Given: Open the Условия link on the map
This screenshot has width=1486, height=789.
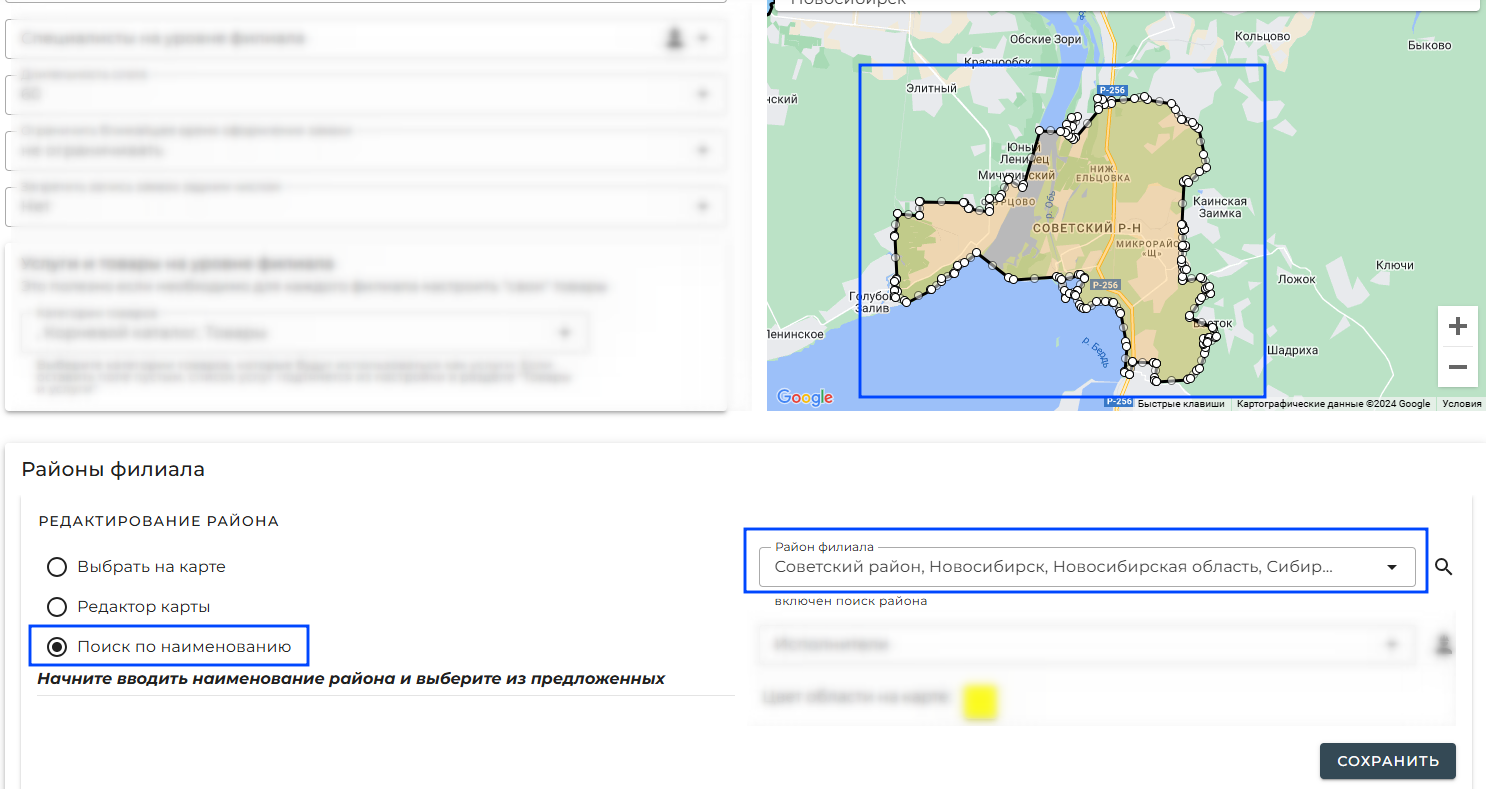Looking at the screenshot, I should [1462, 404].
